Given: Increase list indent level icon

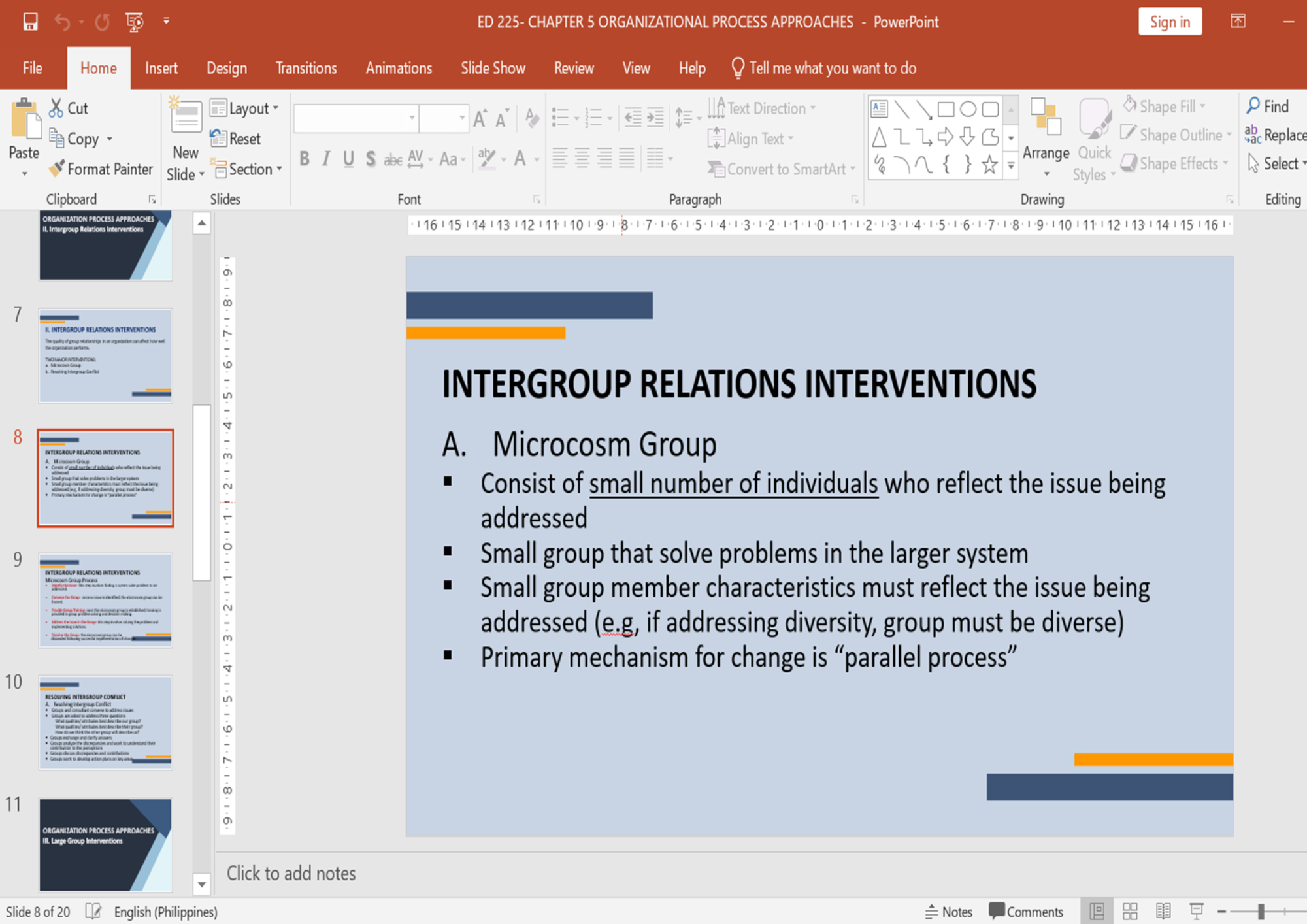Looking at the screenshot, I should (x=655, y=118).
